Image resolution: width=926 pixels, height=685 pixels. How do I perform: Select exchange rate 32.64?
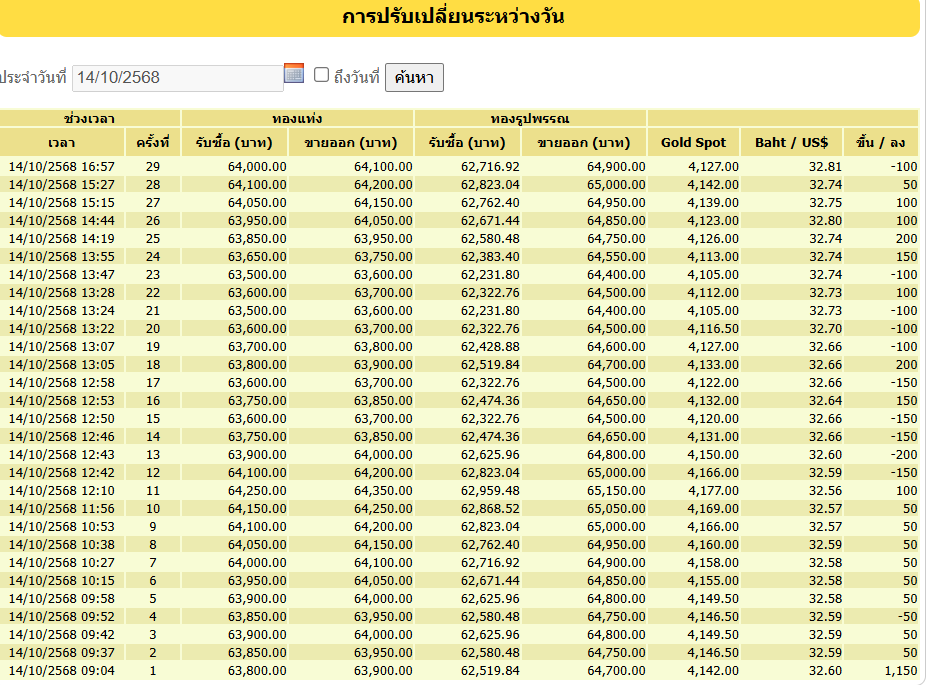[826, 401]
